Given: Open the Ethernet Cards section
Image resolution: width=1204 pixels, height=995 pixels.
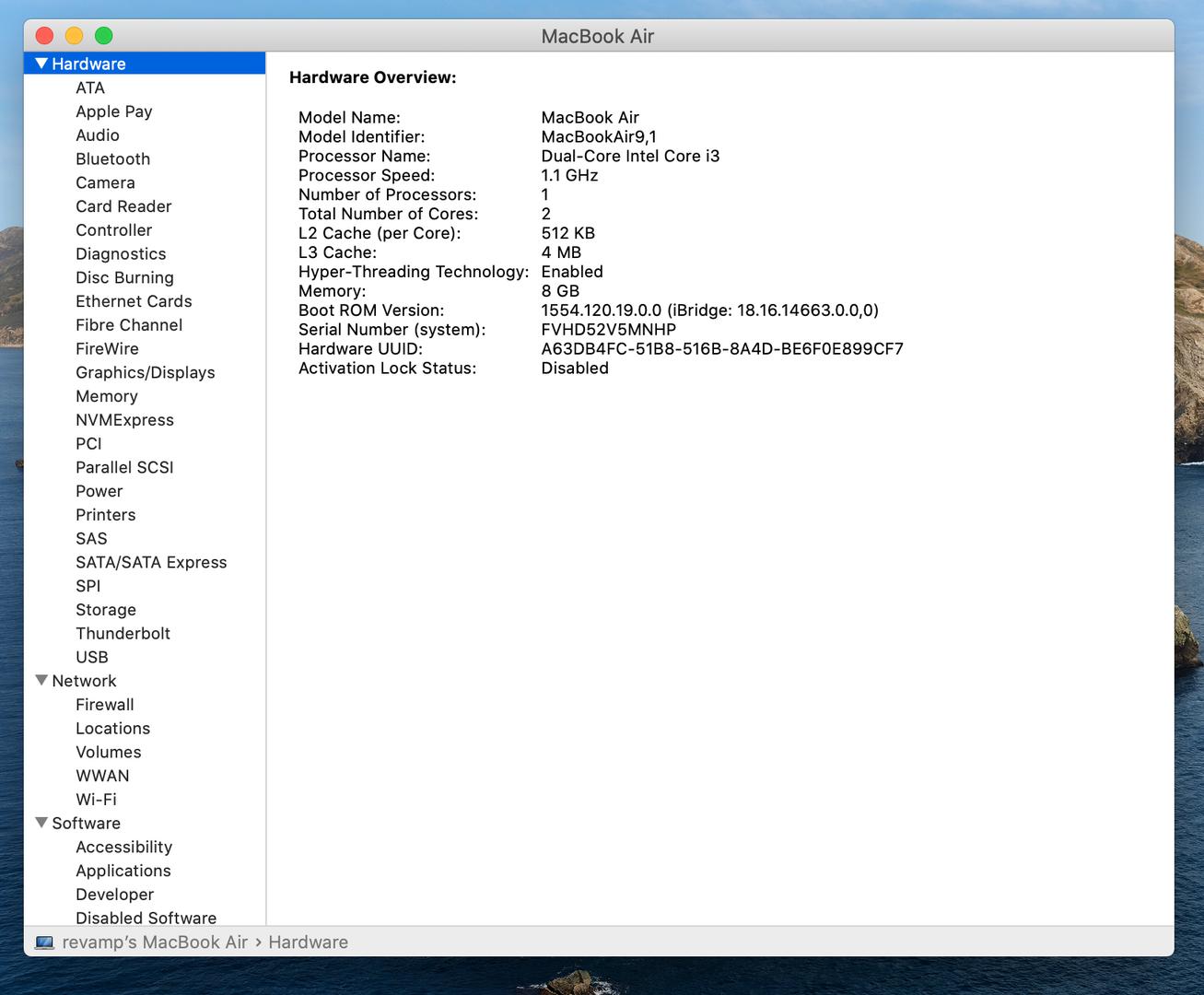Looking at the screenshot, I should [x=134, y=301].
